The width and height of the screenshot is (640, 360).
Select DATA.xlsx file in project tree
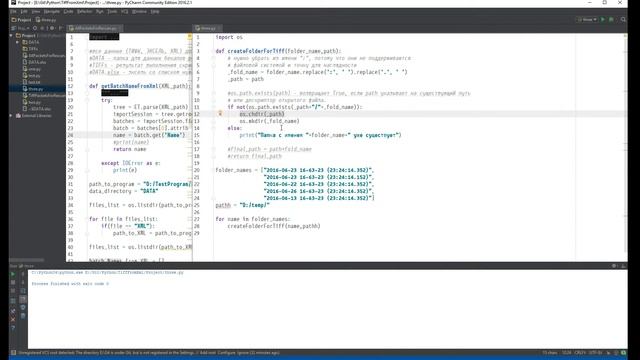(37, 62)
